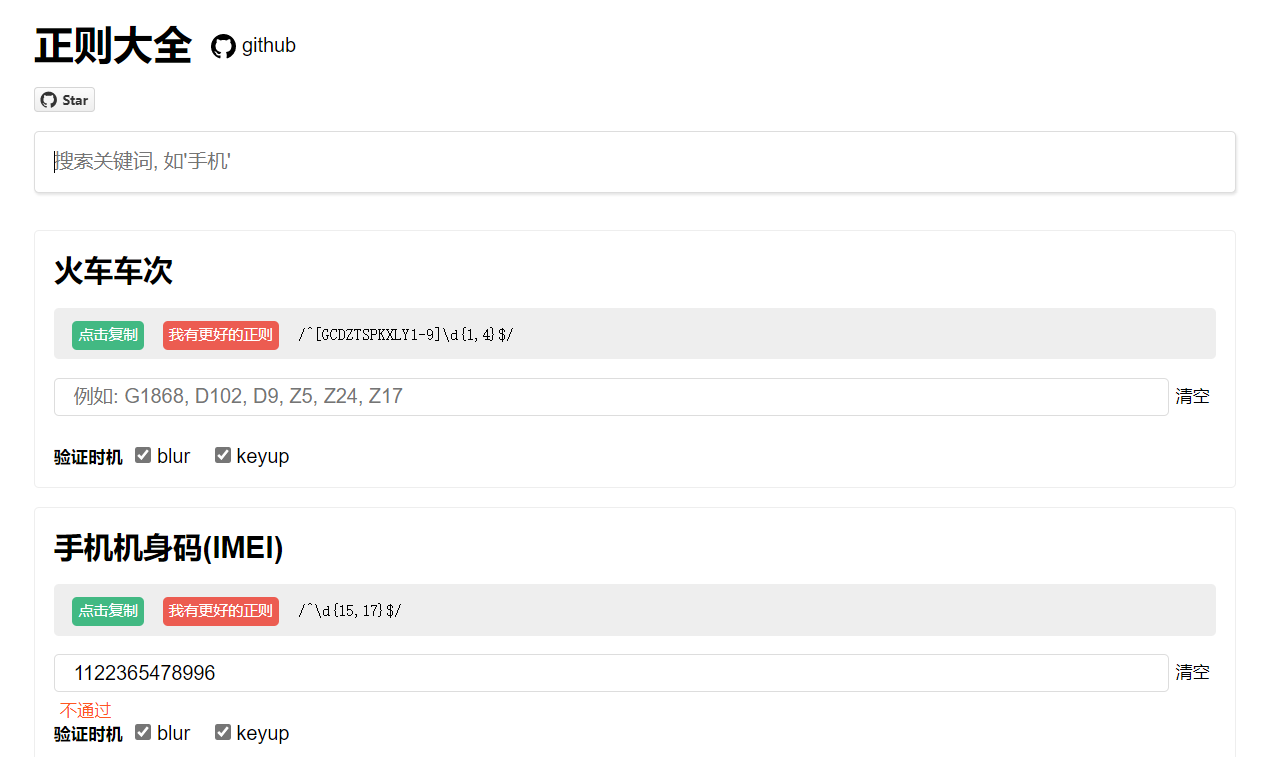
Task: Copy the train number regex
Action: 108,335
